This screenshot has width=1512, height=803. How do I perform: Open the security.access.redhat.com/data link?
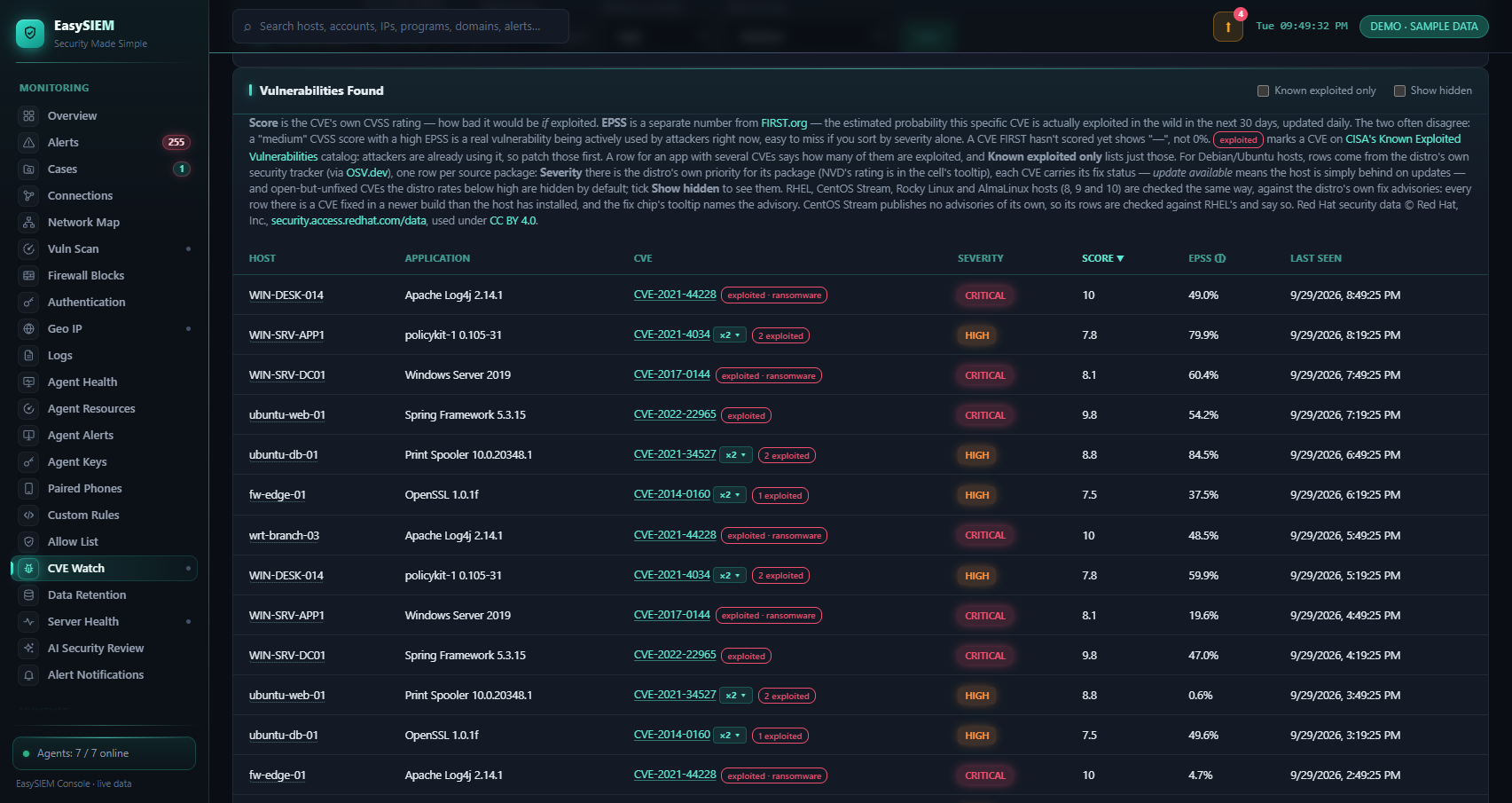pos(349,221)
